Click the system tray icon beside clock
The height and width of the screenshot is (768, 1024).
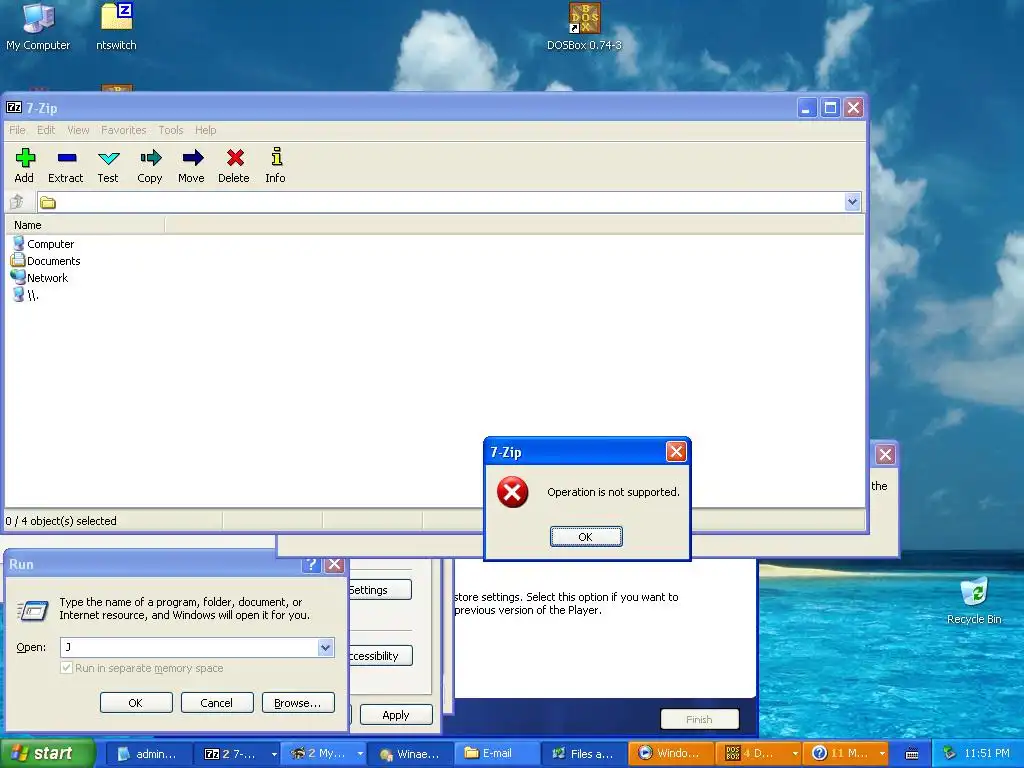949,753
